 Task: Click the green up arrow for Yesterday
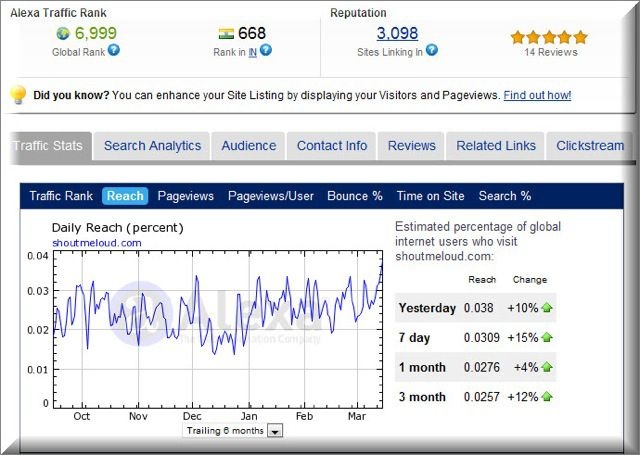[547, 308]
